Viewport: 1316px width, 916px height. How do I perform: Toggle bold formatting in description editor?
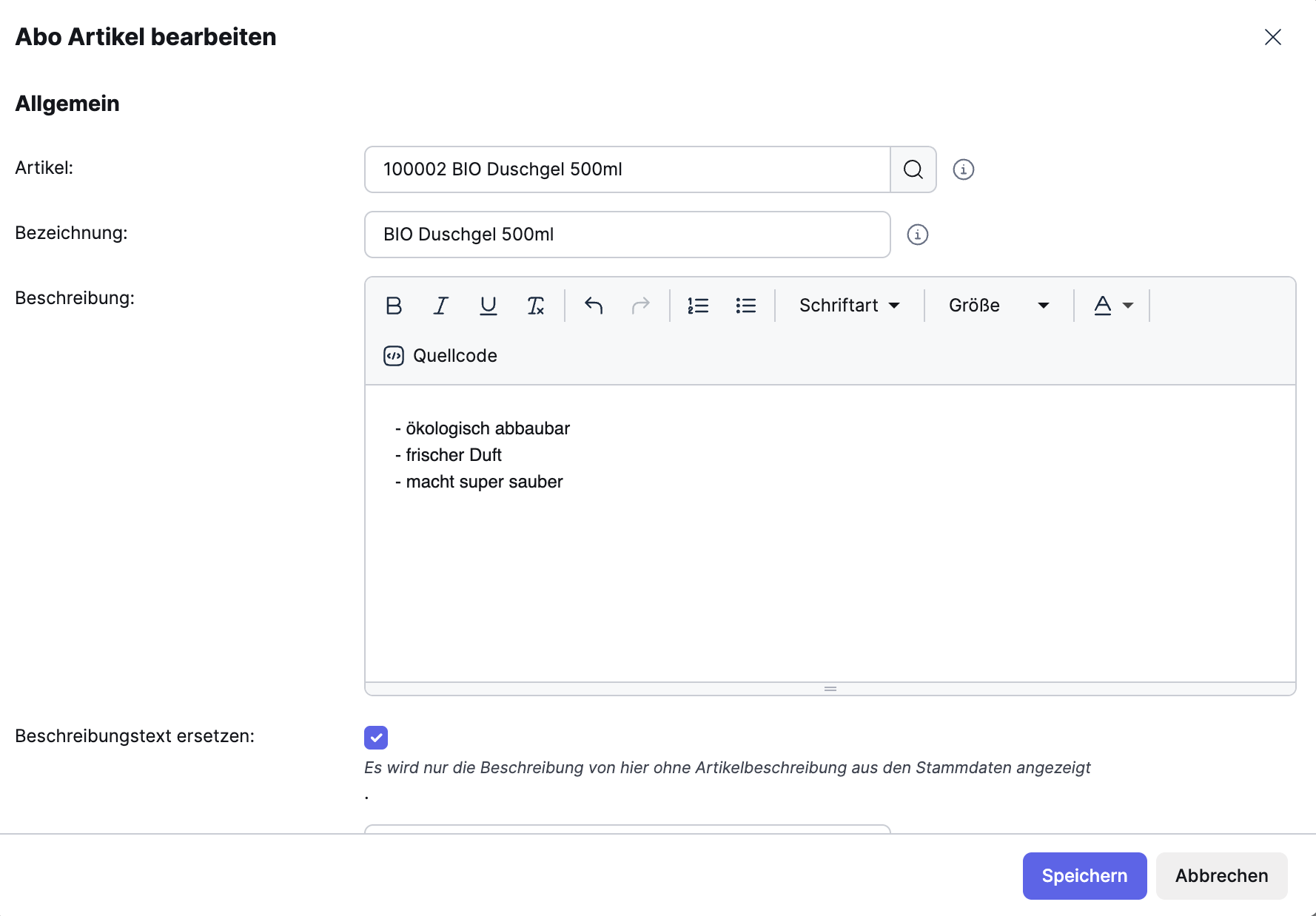click(x=394, y=306)
